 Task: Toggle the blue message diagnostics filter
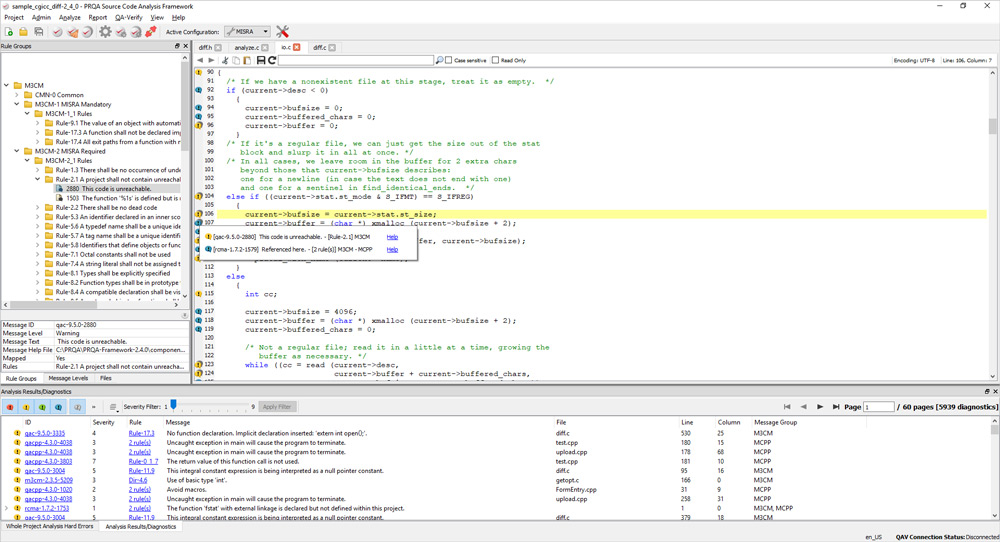(x=58, y=407)
